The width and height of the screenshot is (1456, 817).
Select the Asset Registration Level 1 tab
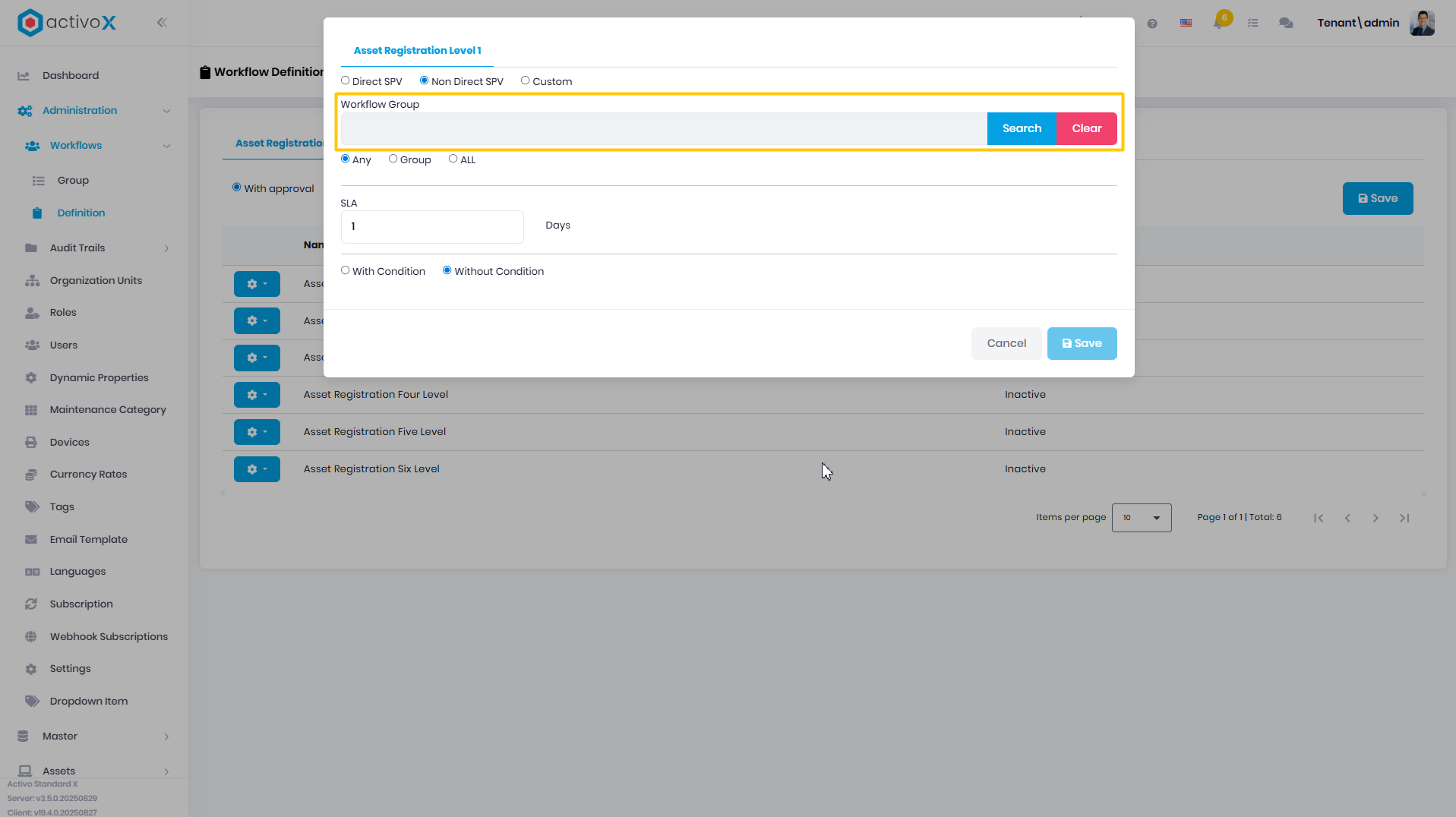(x=417, y=50)
